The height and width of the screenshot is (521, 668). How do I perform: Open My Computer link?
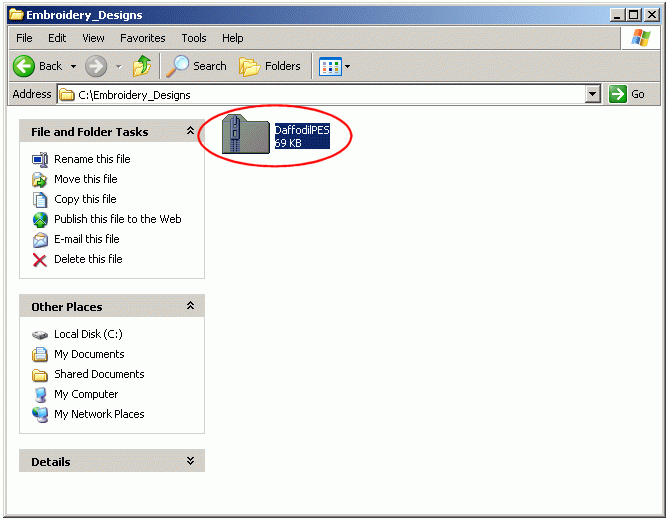[x=86, y=394]
